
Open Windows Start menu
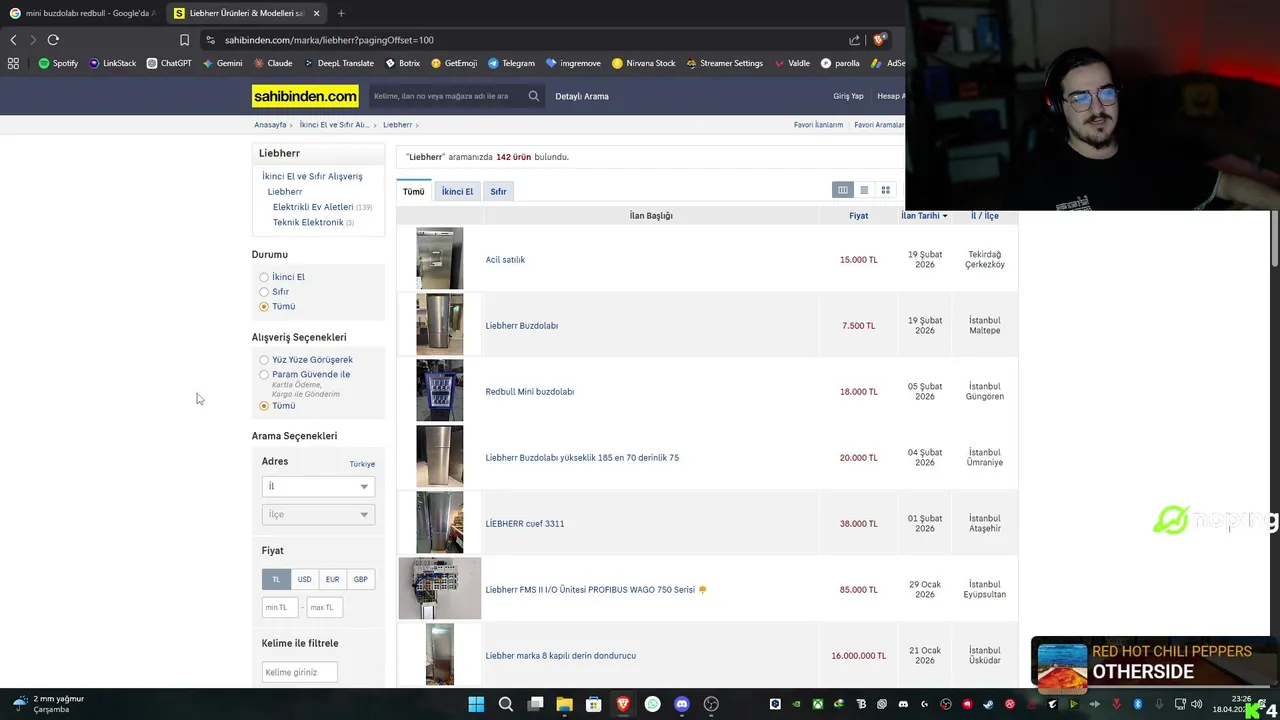click(476, 704)
